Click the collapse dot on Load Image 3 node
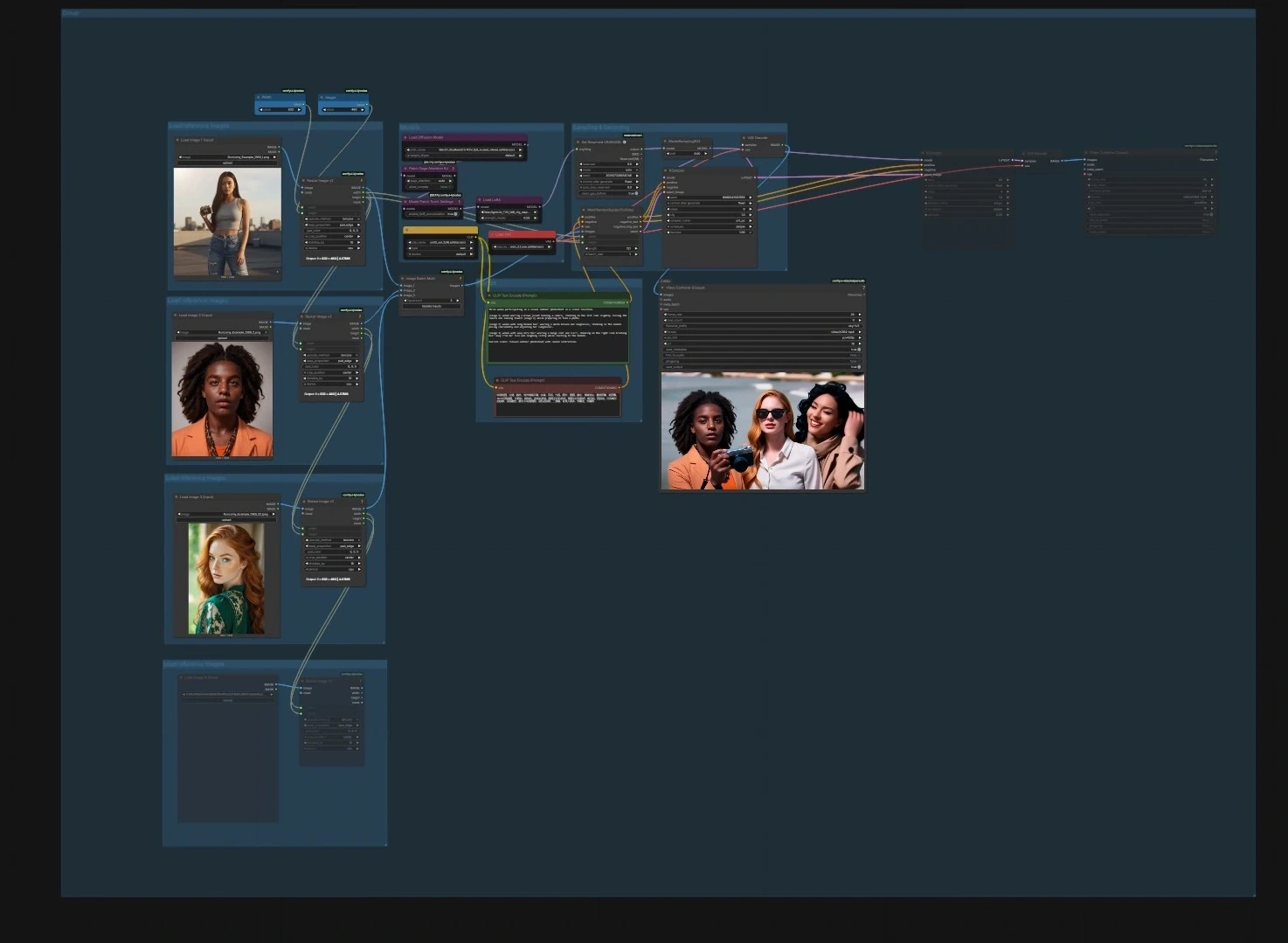Image resolution: width=1288 pixels, height=943 pixels. (177, 496)
